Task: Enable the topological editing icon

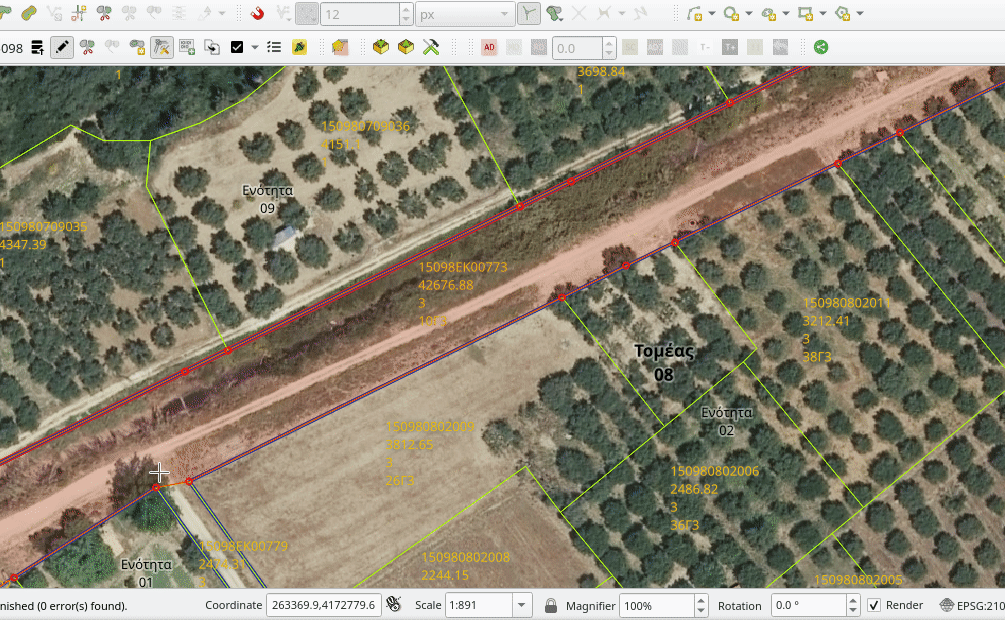Action: point(528,14)
